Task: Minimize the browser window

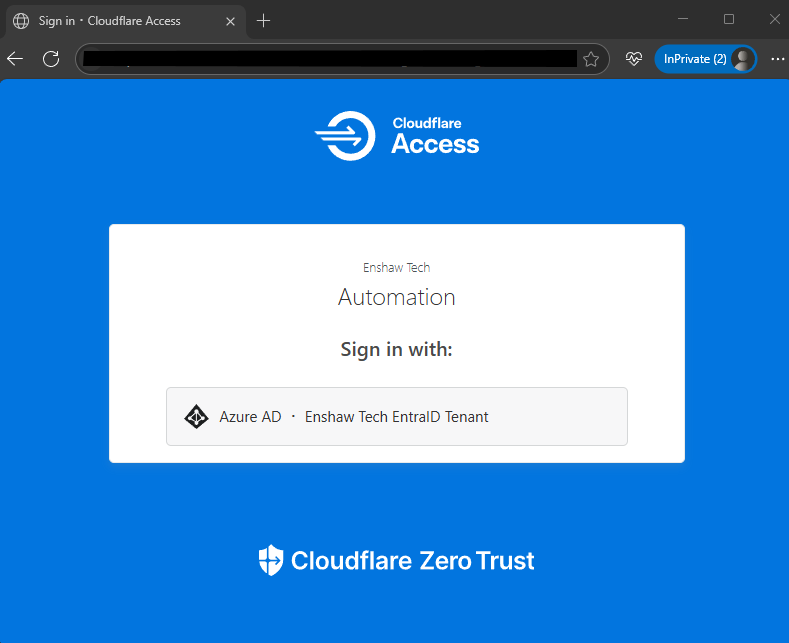Action: click(683, 19)
